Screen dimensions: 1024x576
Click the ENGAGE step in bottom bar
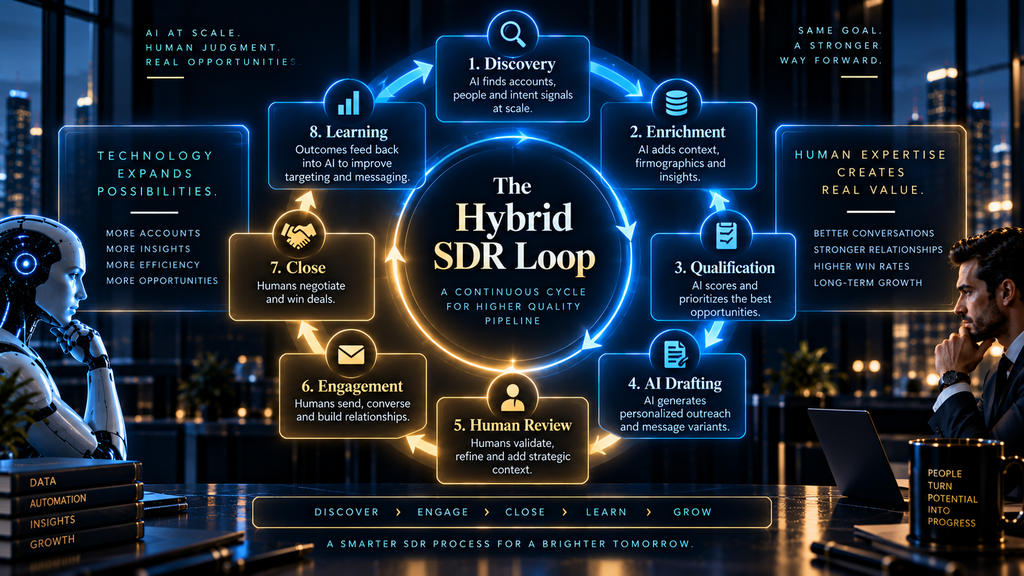coord(443,512)
